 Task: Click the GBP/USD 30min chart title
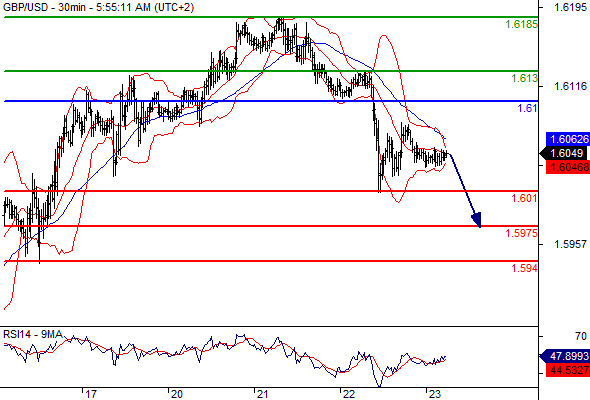99,7
